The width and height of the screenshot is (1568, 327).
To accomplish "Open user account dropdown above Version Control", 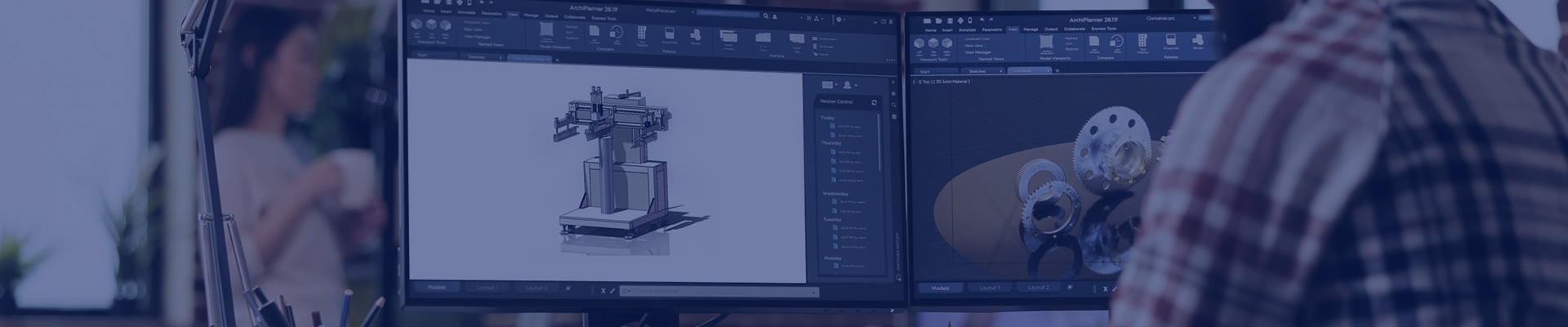I will [850, 84].
